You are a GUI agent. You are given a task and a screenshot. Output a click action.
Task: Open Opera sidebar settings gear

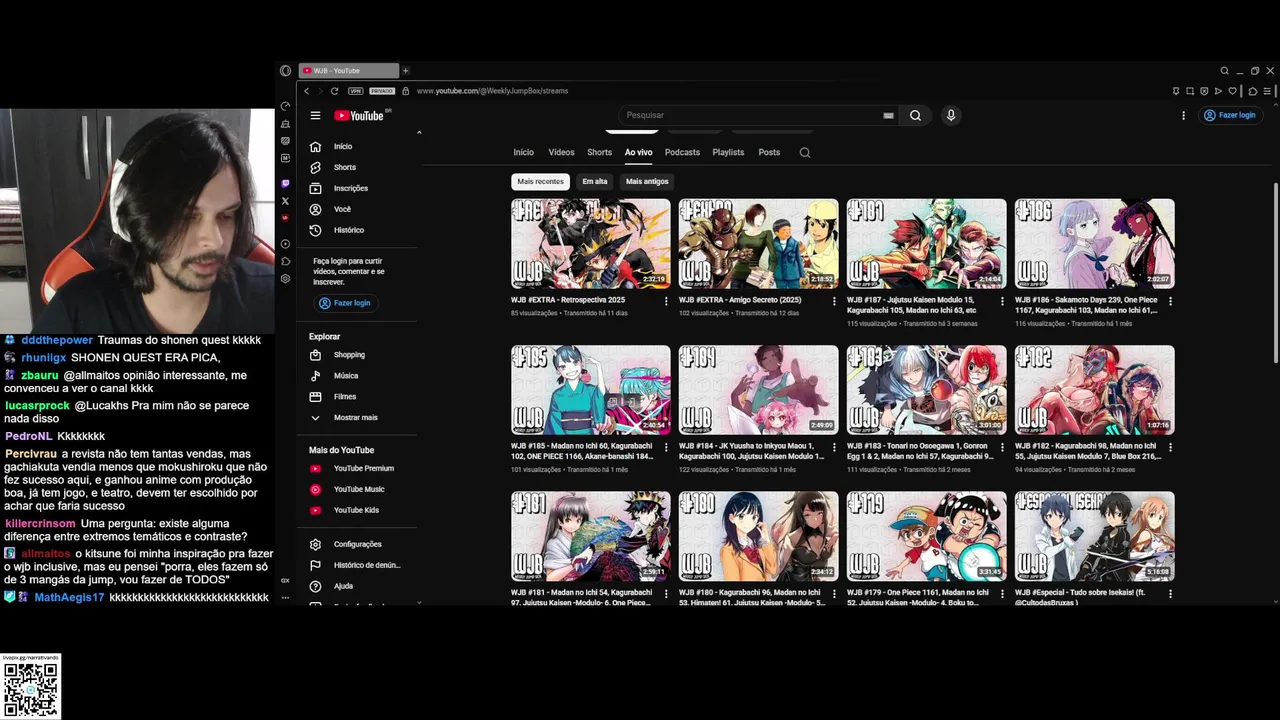[285, 279]
